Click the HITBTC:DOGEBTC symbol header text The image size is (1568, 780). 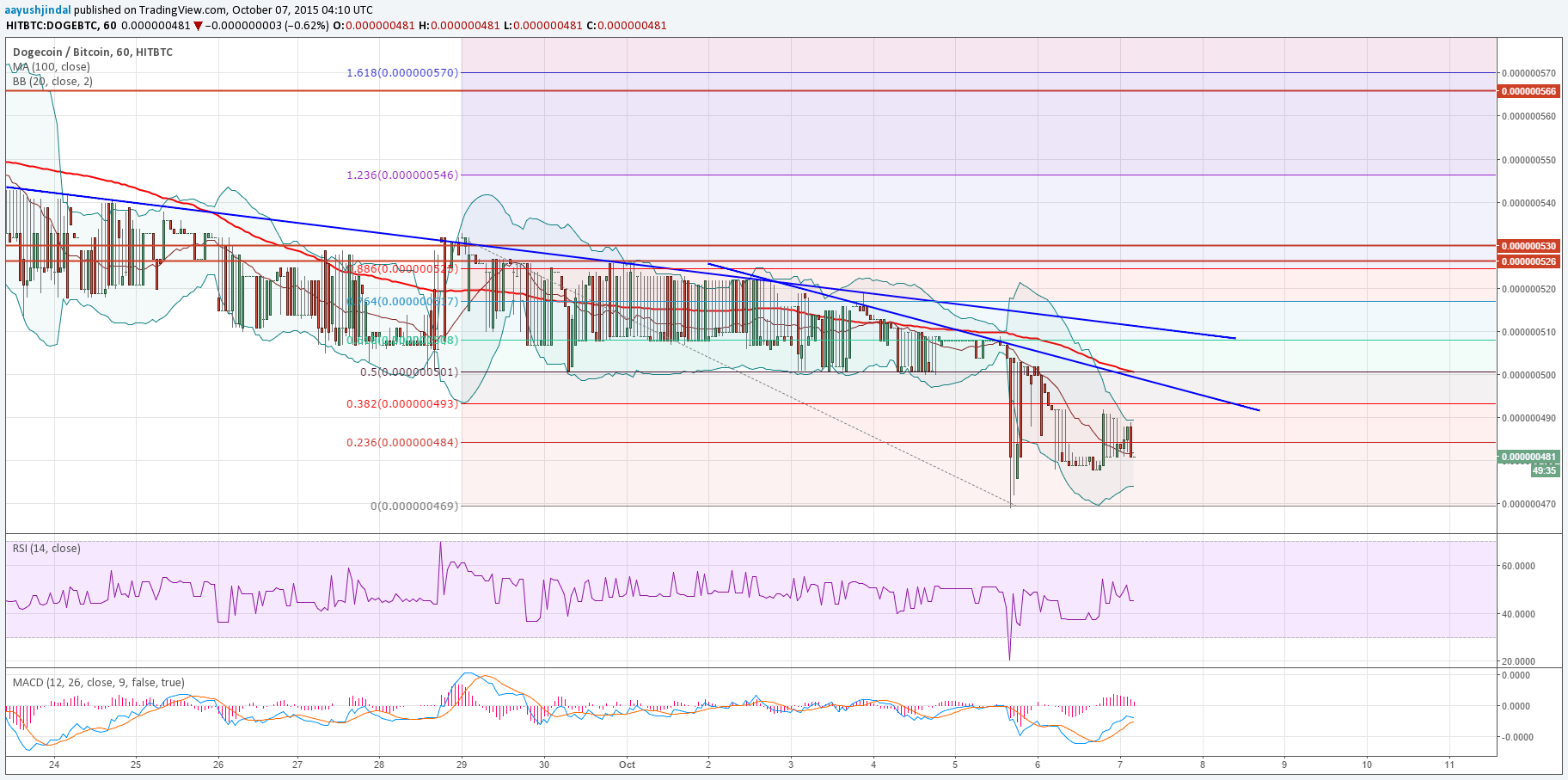click(51, 25)
